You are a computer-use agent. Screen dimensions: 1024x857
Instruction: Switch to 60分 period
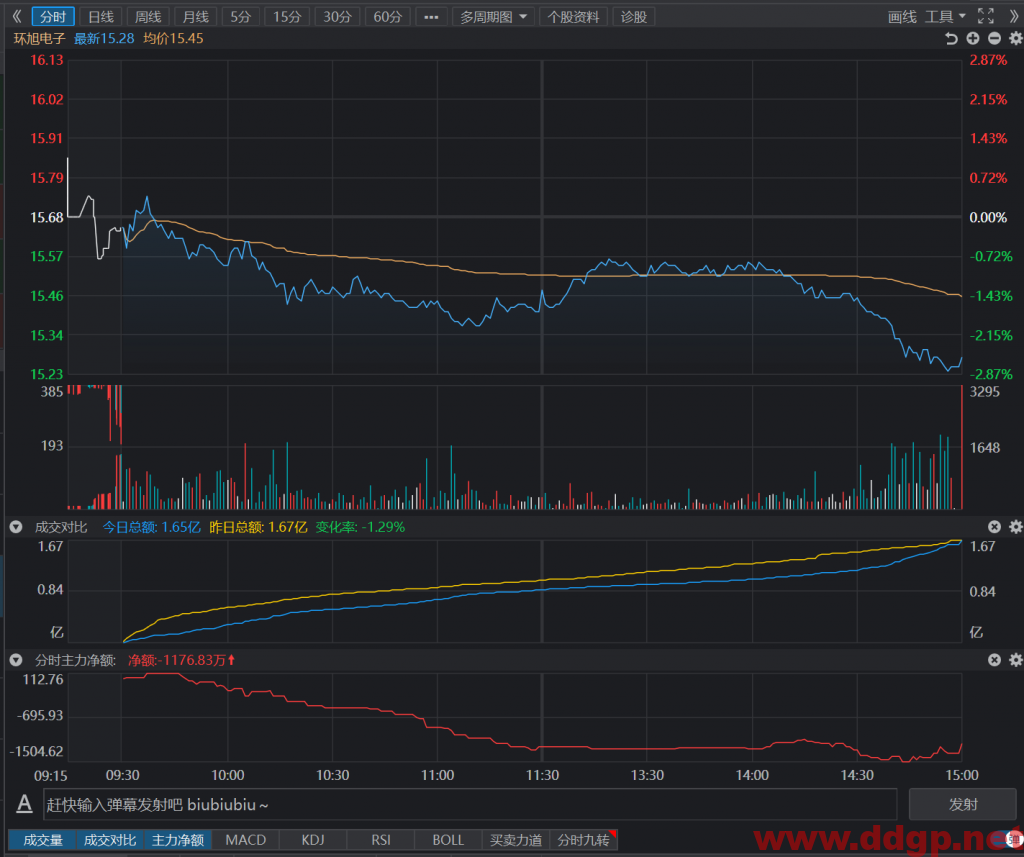click(387, 17)
